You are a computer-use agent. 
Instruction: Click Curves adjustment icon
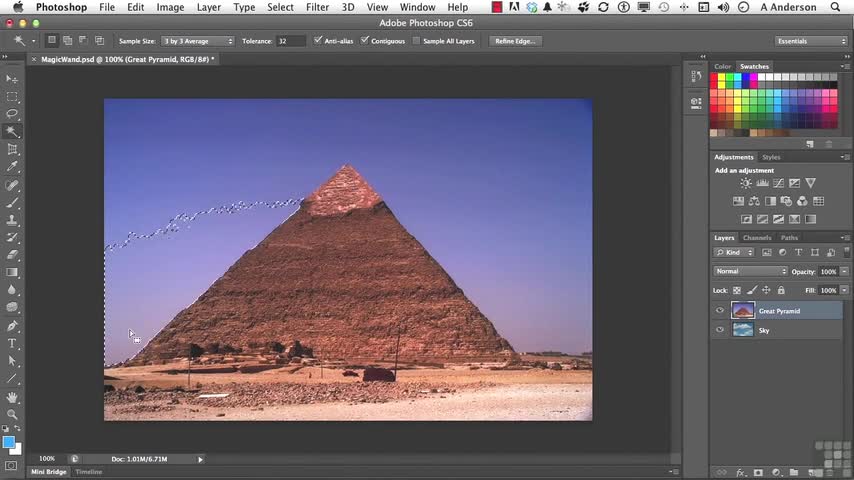[778, 183]
